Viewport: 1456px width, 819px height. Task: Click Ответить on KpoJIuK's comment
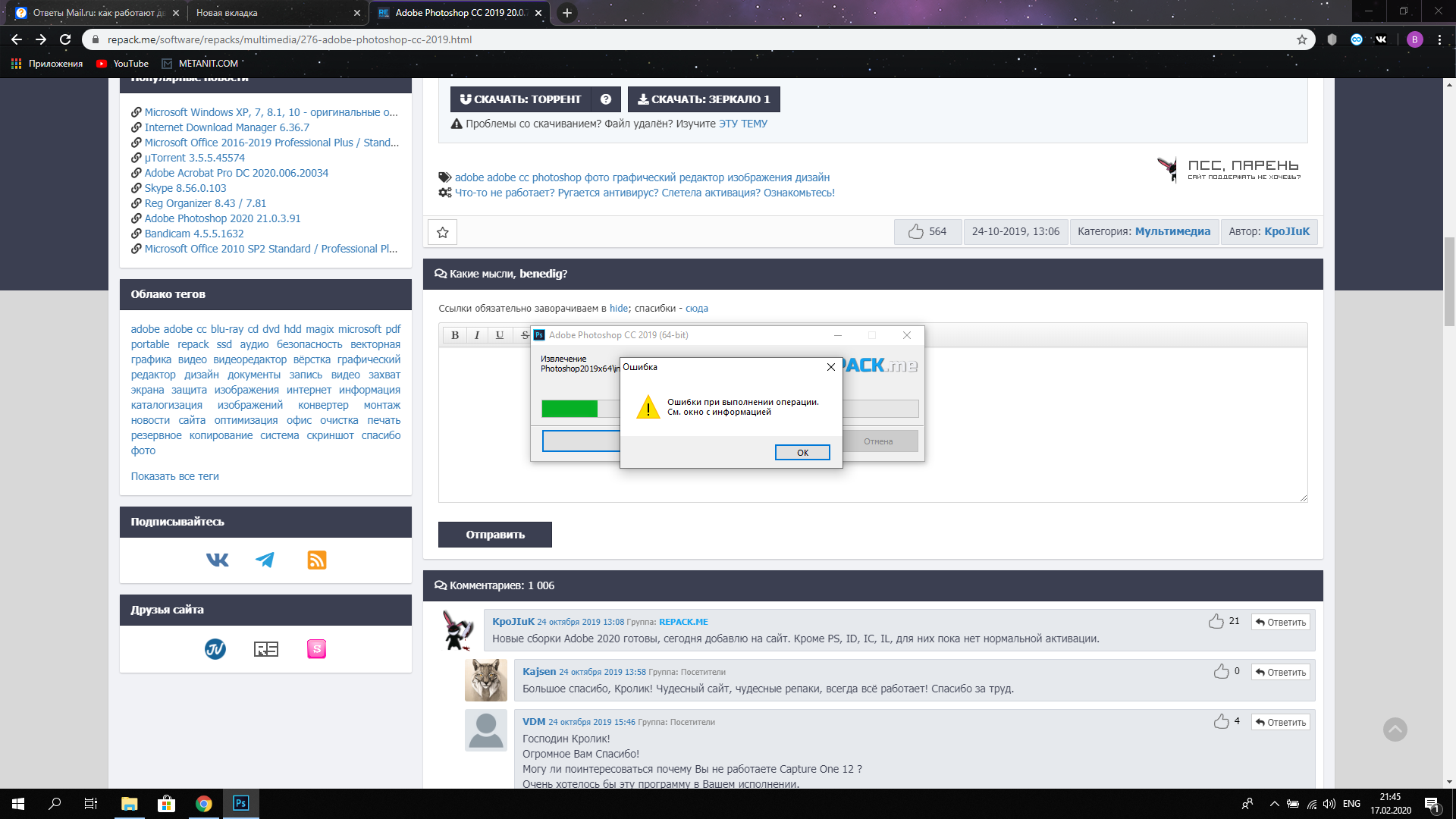tap(1281, 623)
